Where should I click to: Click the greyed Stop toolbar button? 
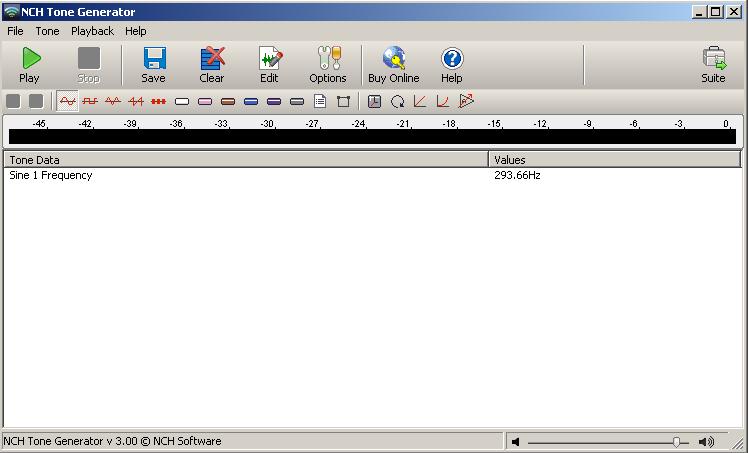tap(88, 65)
